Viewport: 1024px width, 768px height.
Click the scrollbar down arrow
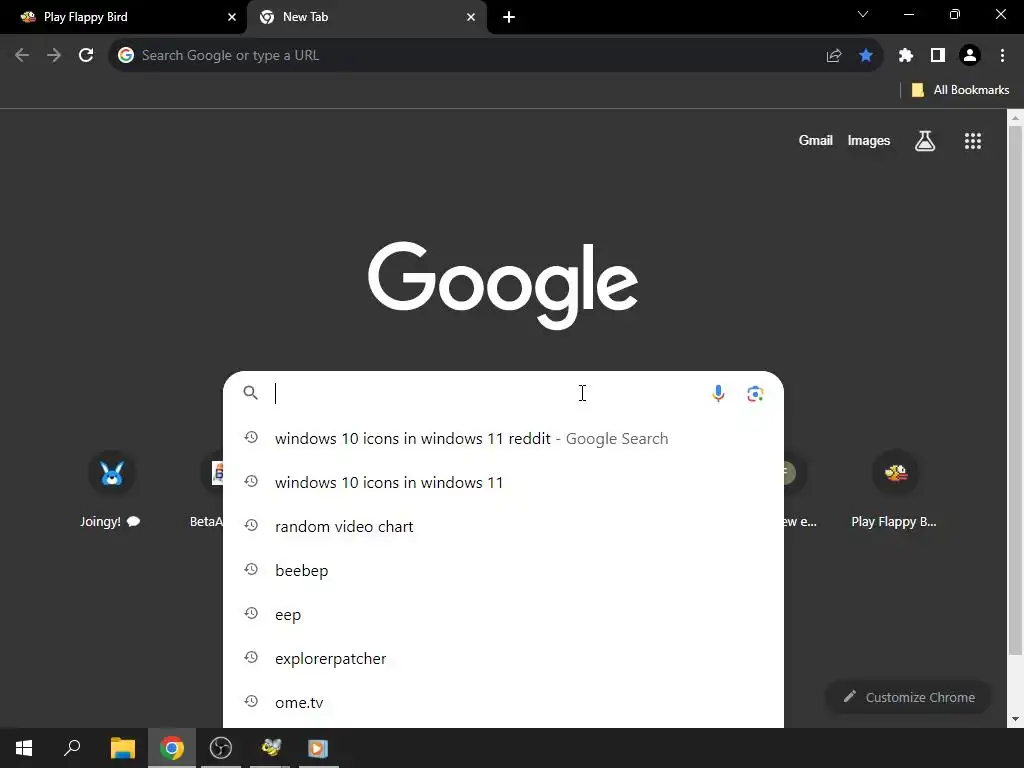tap(1015, 719)
